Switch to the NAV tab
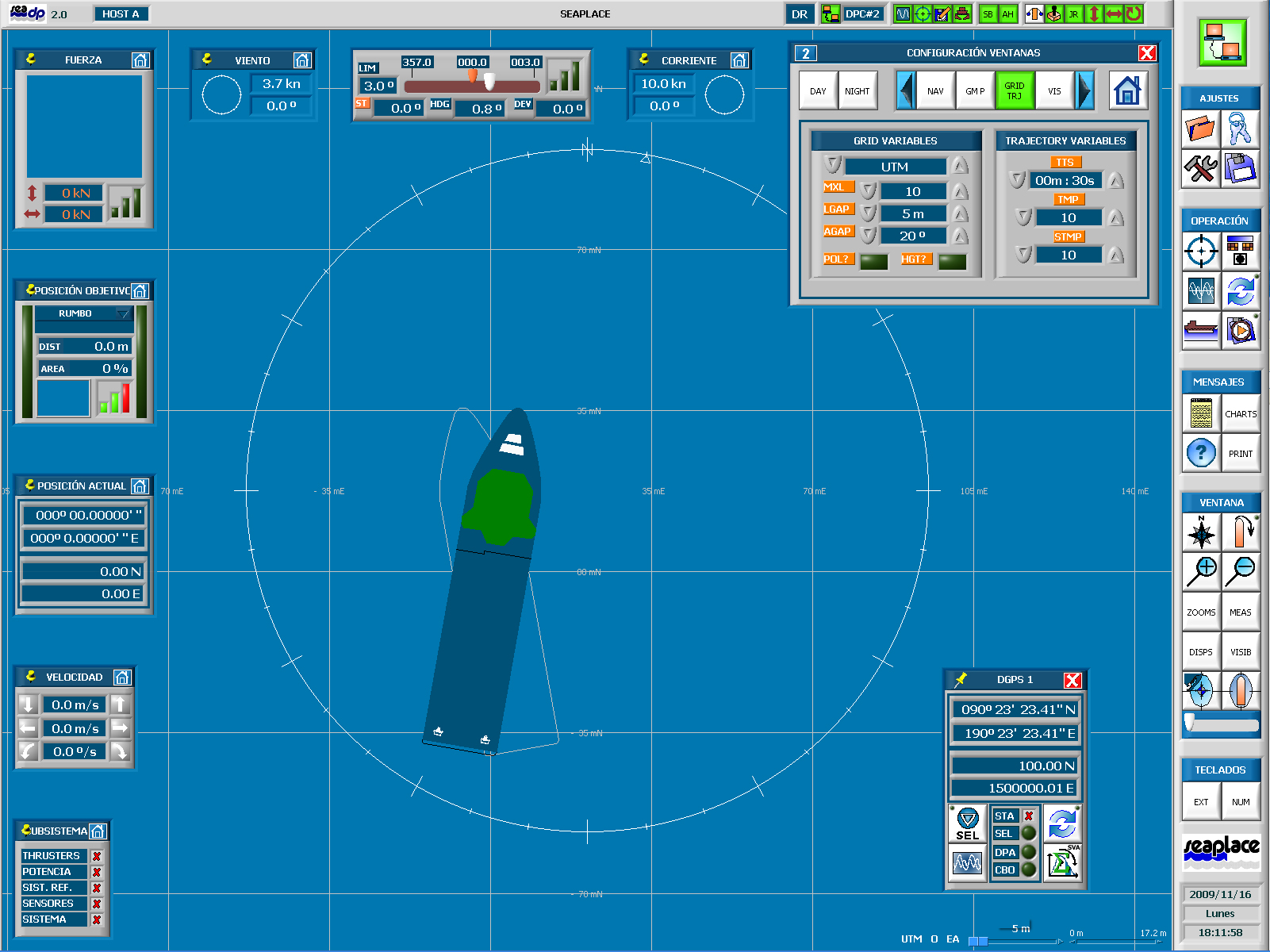The image size is (1270, 952). pos(935,90)
